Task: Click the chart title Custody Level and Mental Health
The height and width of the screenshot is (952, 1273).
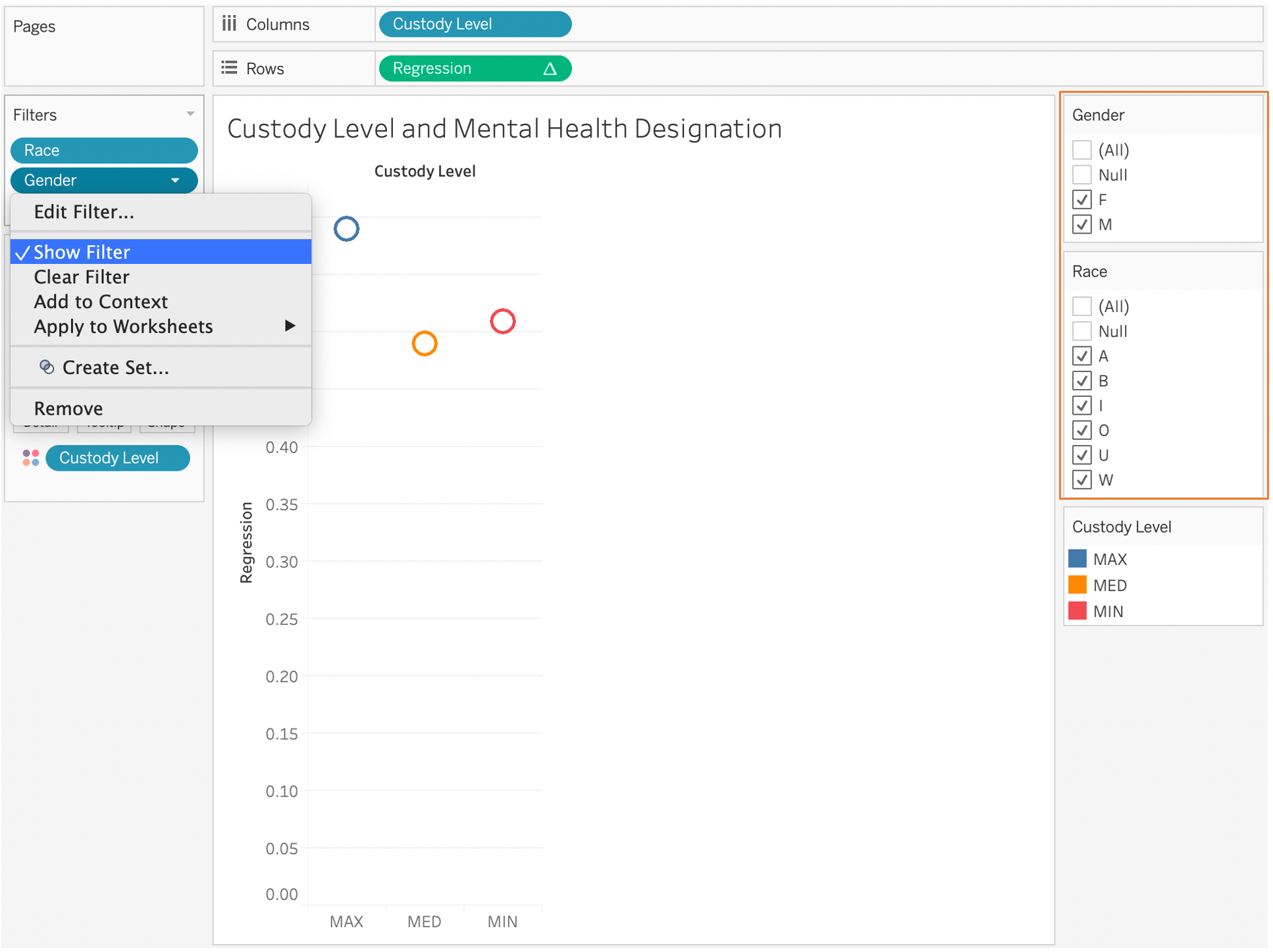Action: 504,128
